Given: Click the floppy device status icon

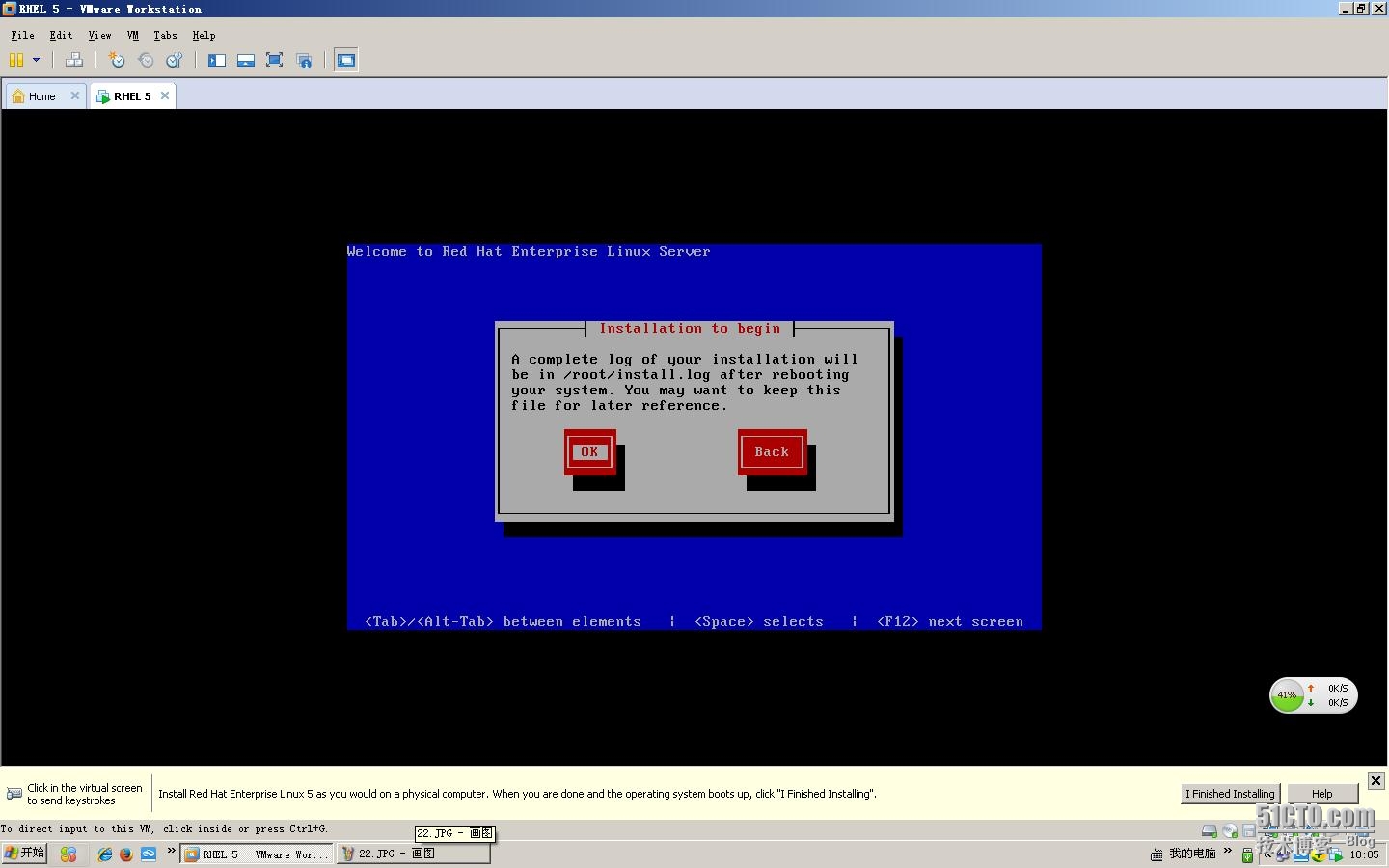Looking at the screenshot, I should 1249,831.
